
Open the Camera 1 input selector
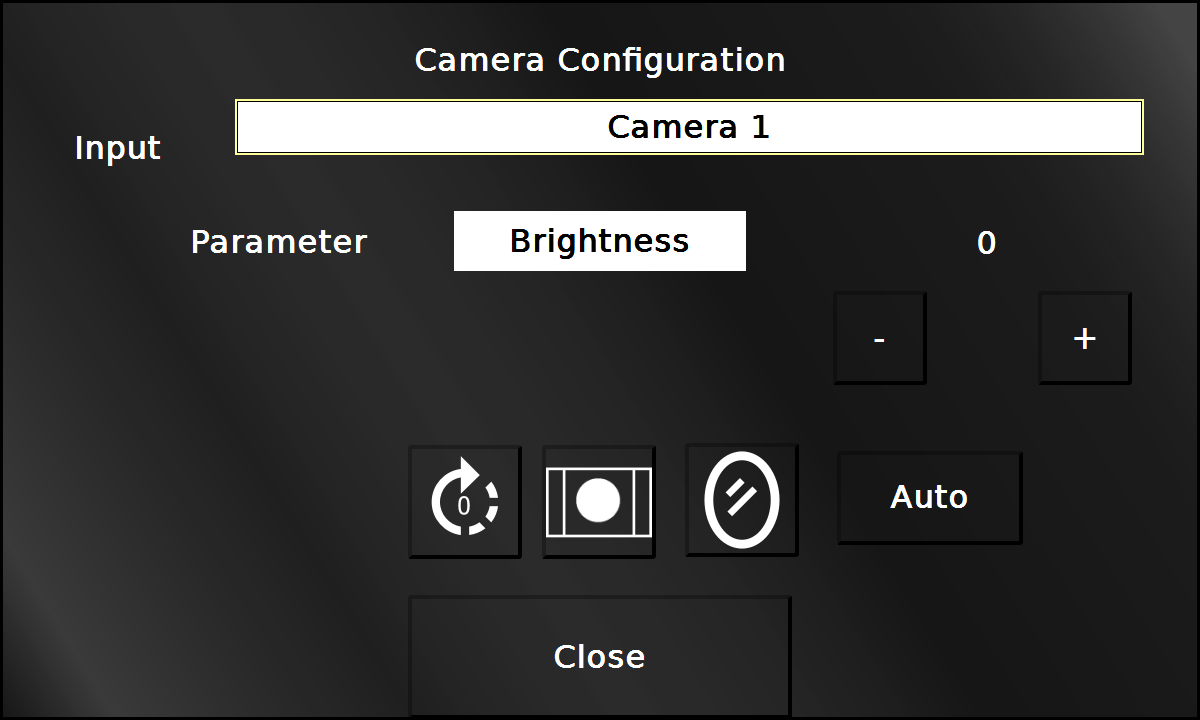689,127
